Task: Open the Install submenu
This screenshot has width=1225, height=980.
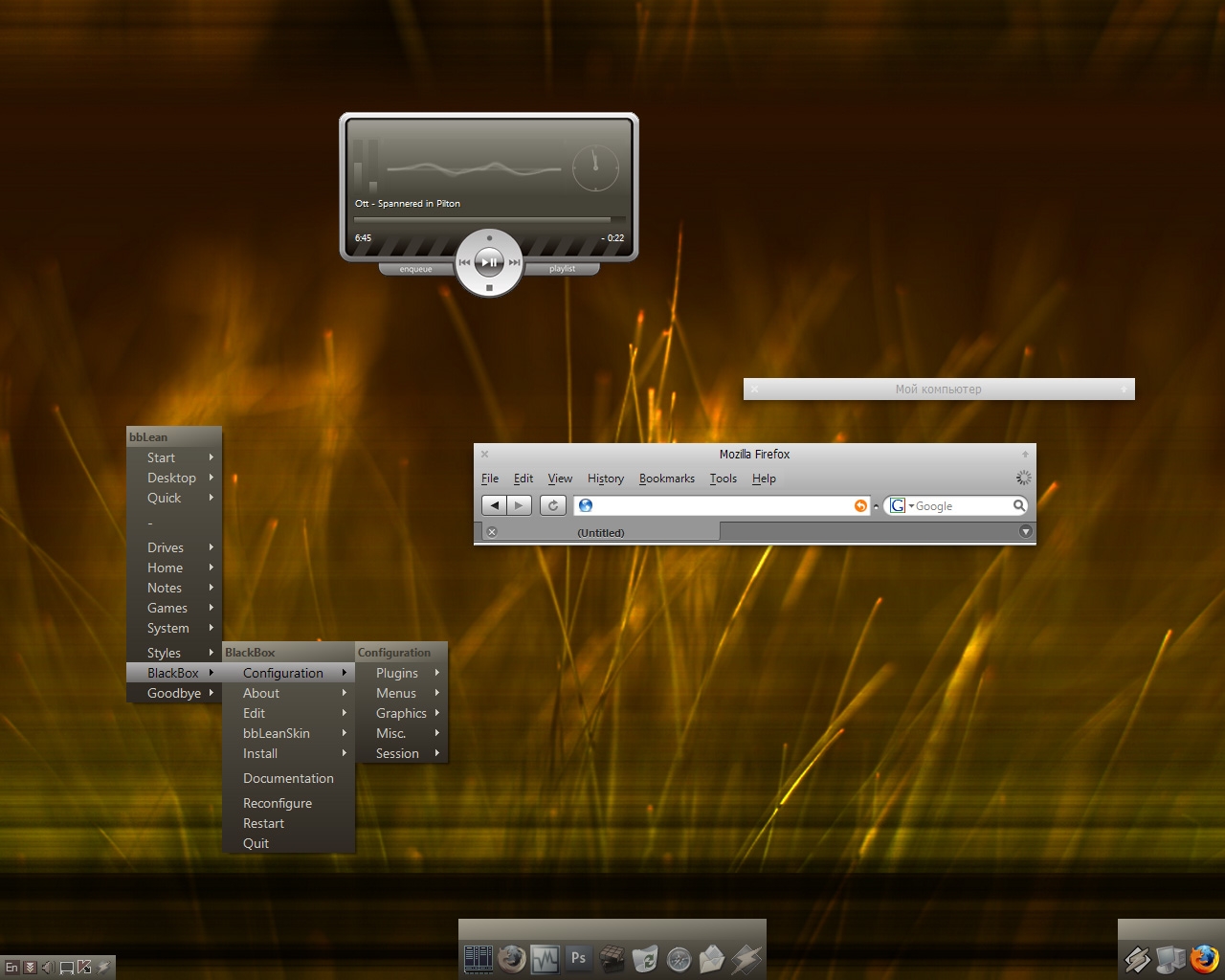Action: click(x=288, y=753)
